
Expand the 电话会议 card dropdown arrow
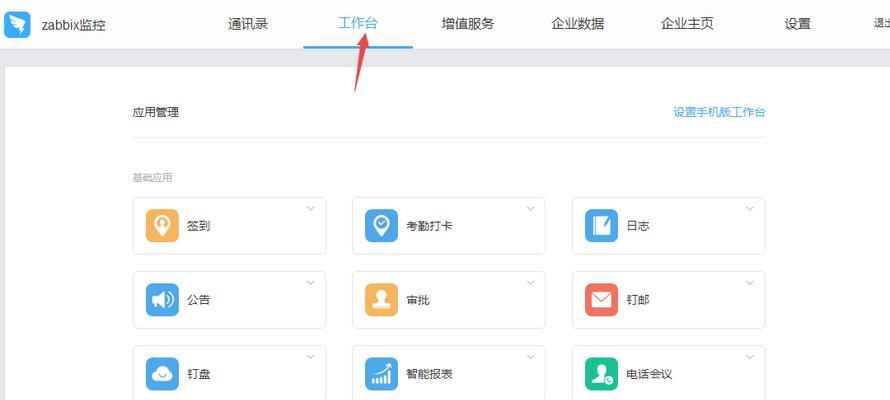[750, 357]
